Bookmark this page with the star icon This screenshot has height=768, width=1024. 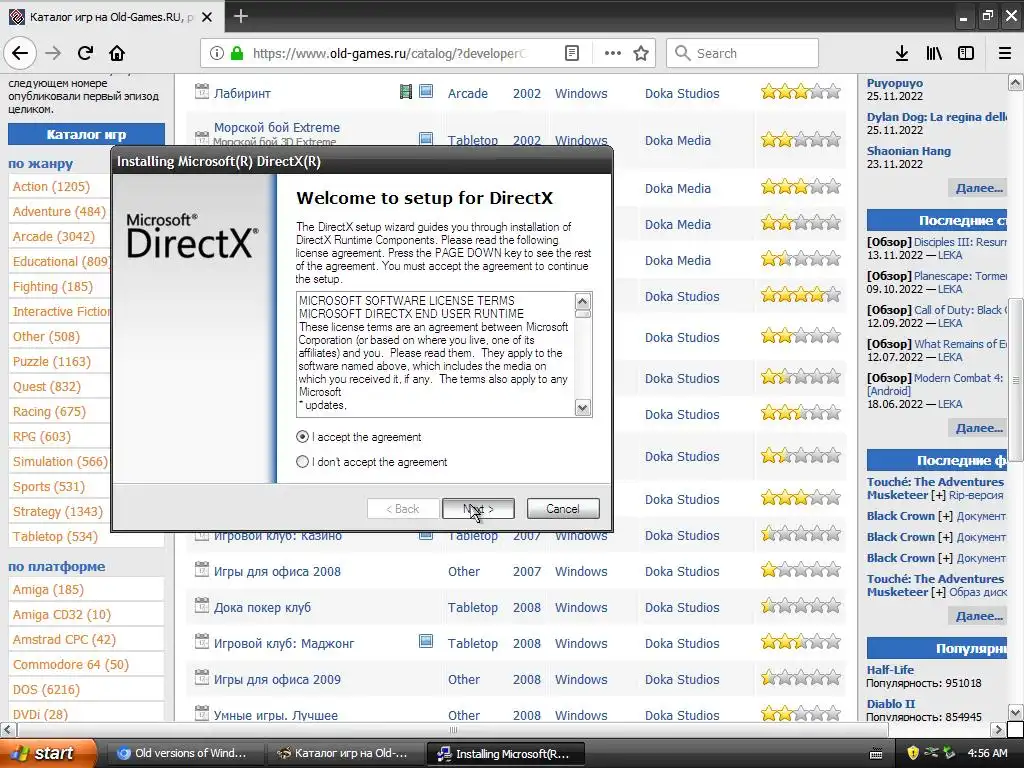(x=641, y=53)
